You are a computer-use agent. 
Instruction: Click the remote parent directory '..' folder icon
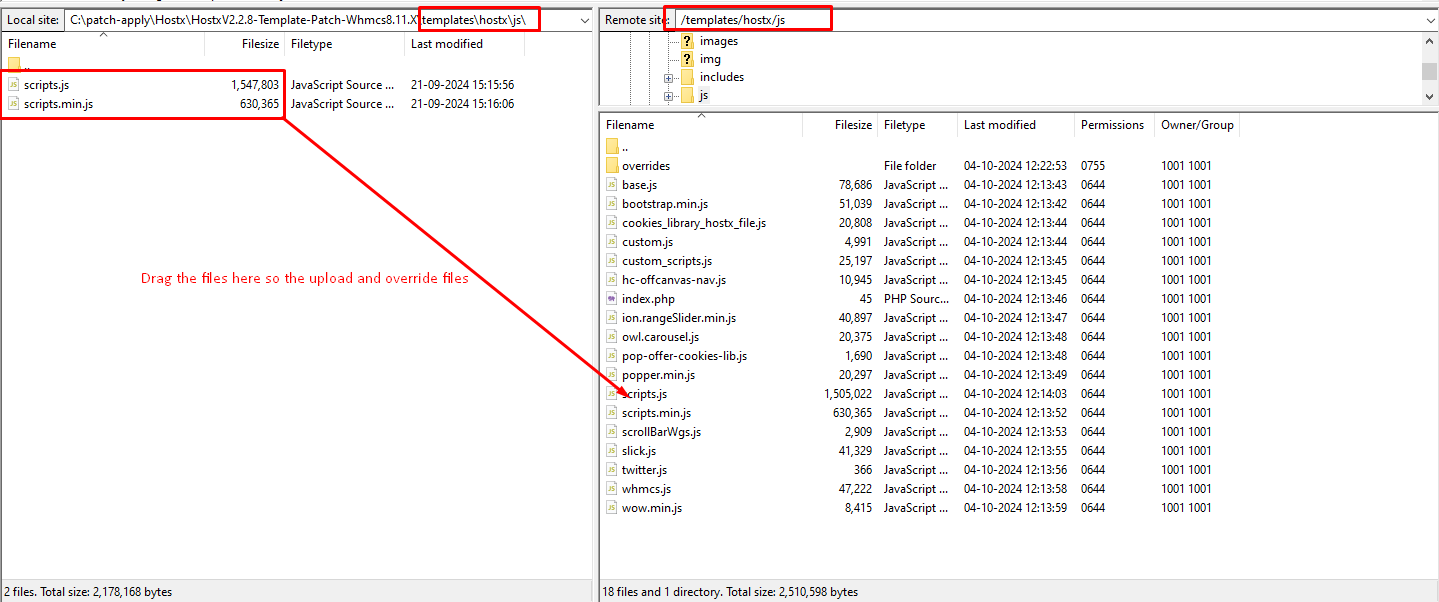(x=613, y=147)
